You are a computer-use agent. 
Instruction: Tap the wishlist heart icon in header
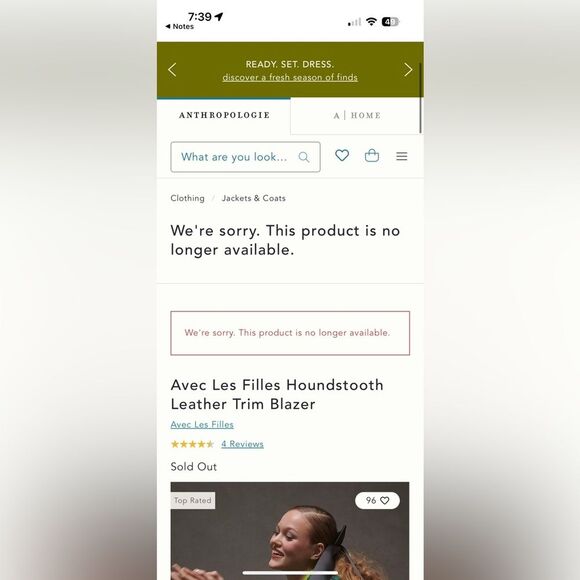click(342, 155)
